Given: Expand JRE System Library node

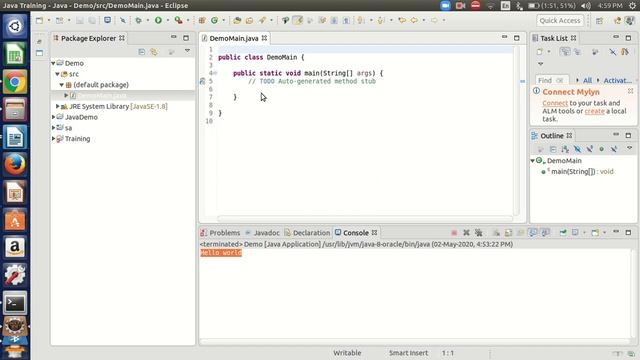Looking at the screenshot, I should pyautogui.click(x=58, y=106).
